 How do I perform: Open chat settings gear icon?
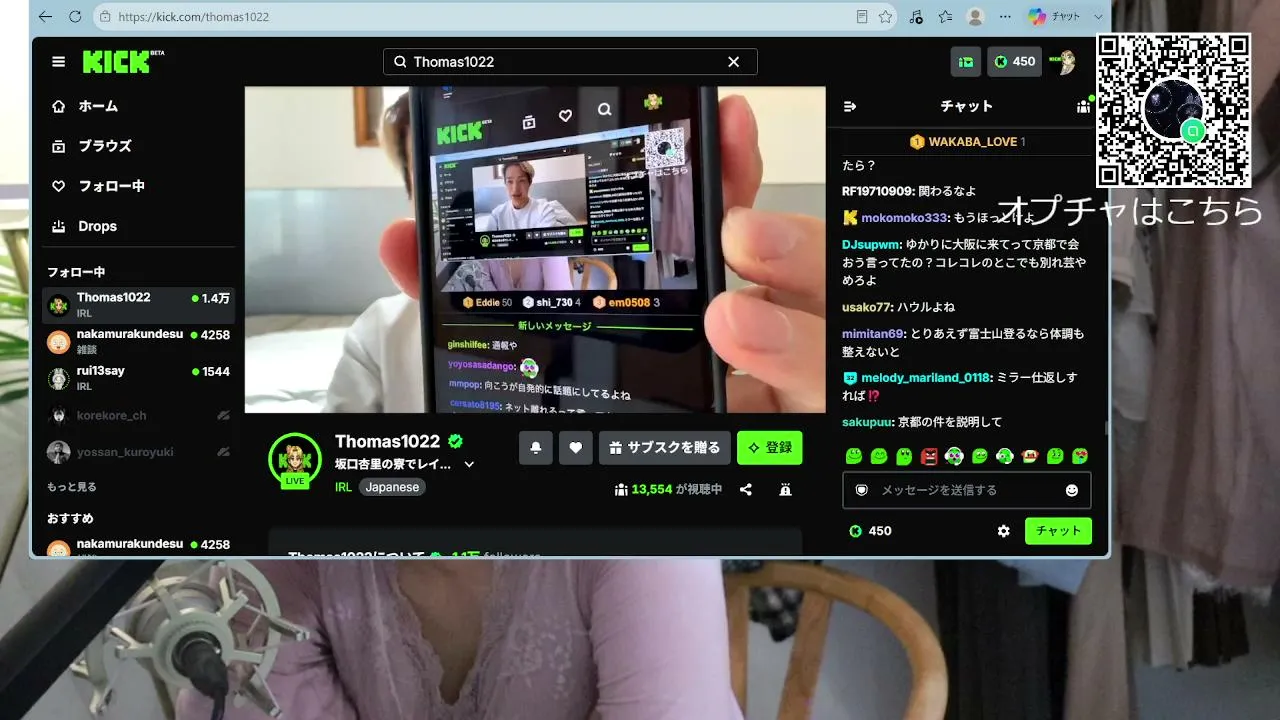[1004, 531]
